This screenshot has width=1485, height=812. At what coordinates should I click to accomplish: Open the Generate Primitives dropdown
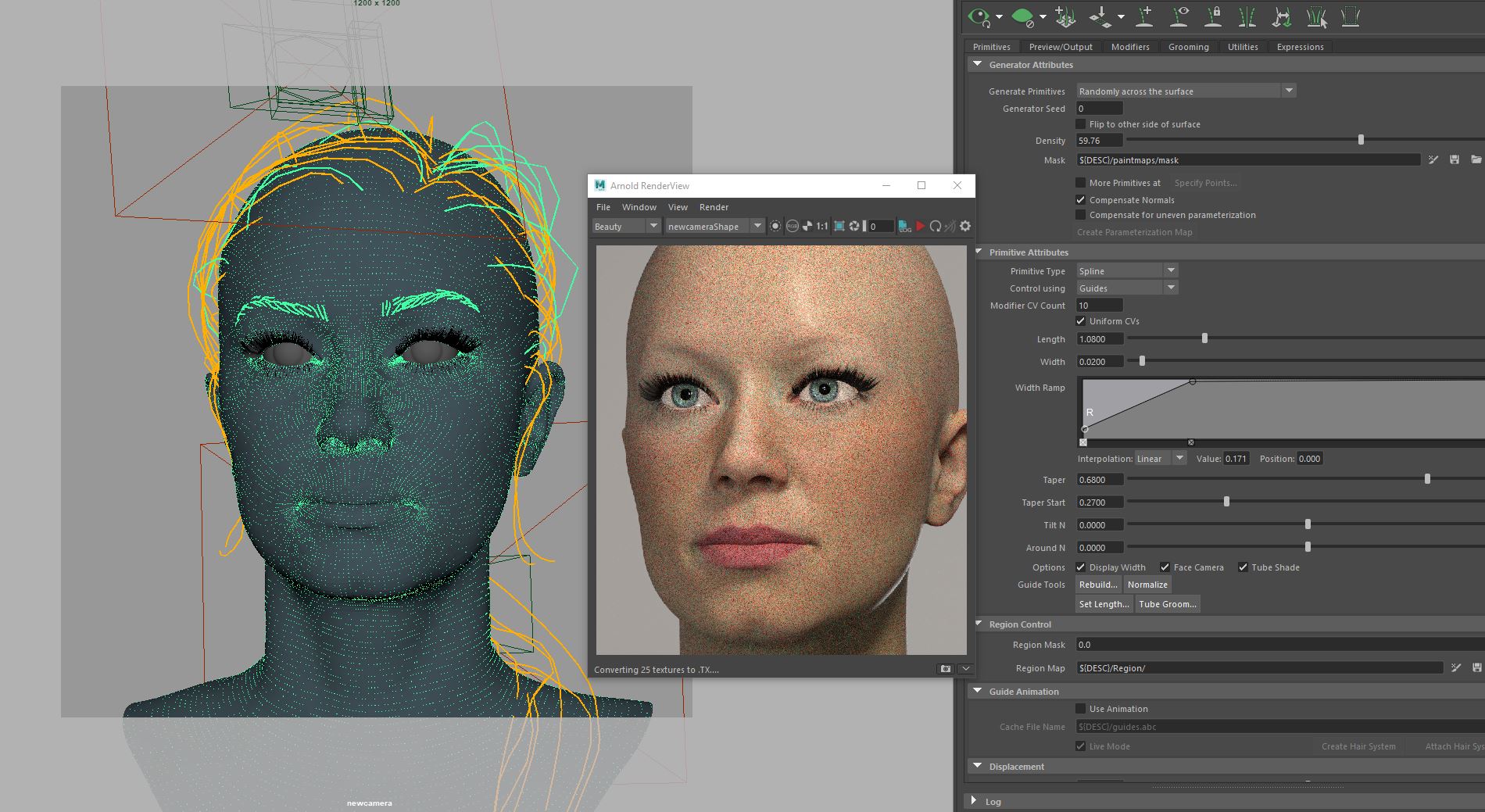1288,91
